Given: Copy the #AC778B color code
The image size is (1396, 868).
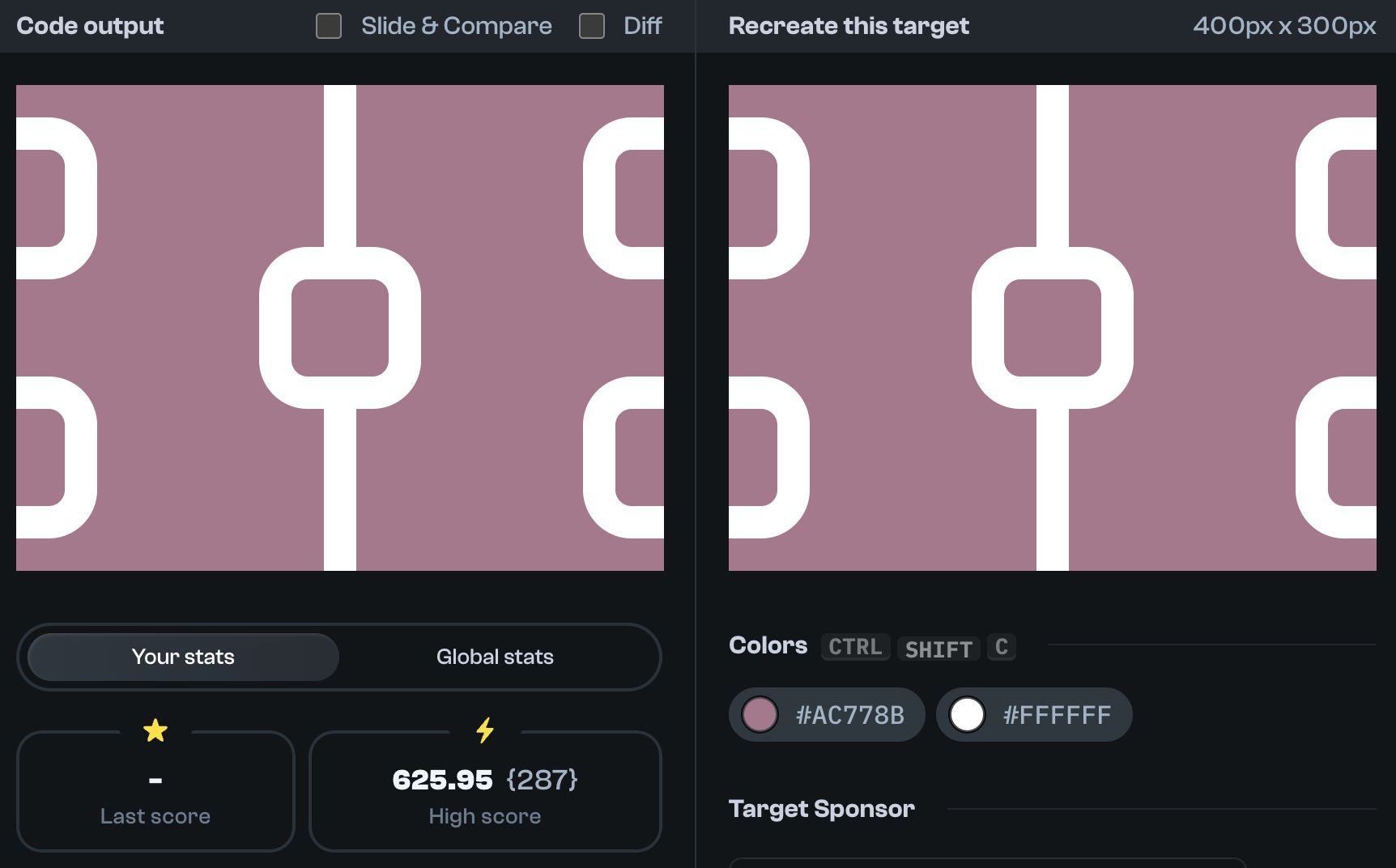Looking at the screenshot, I should pyautogui.click(x=849, y=715).
